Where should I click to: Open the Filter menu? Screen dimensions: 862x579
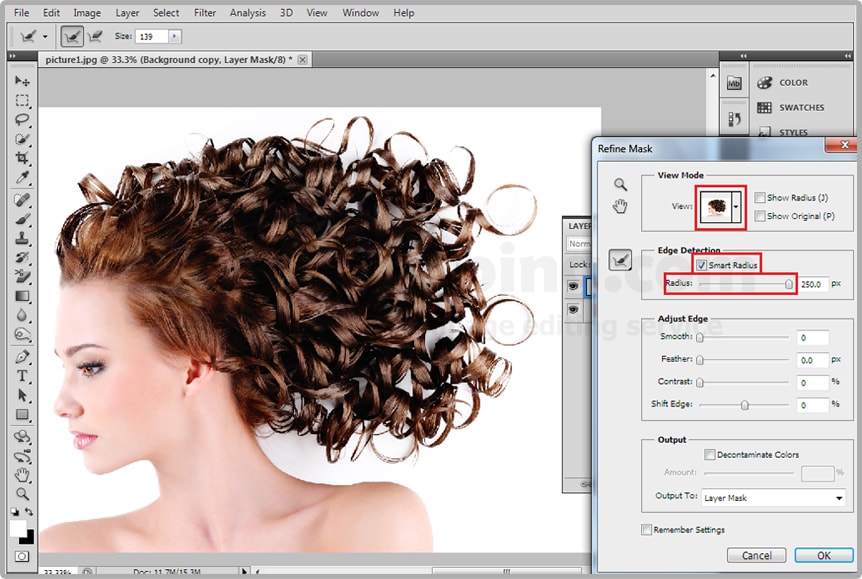coord(205,13)
